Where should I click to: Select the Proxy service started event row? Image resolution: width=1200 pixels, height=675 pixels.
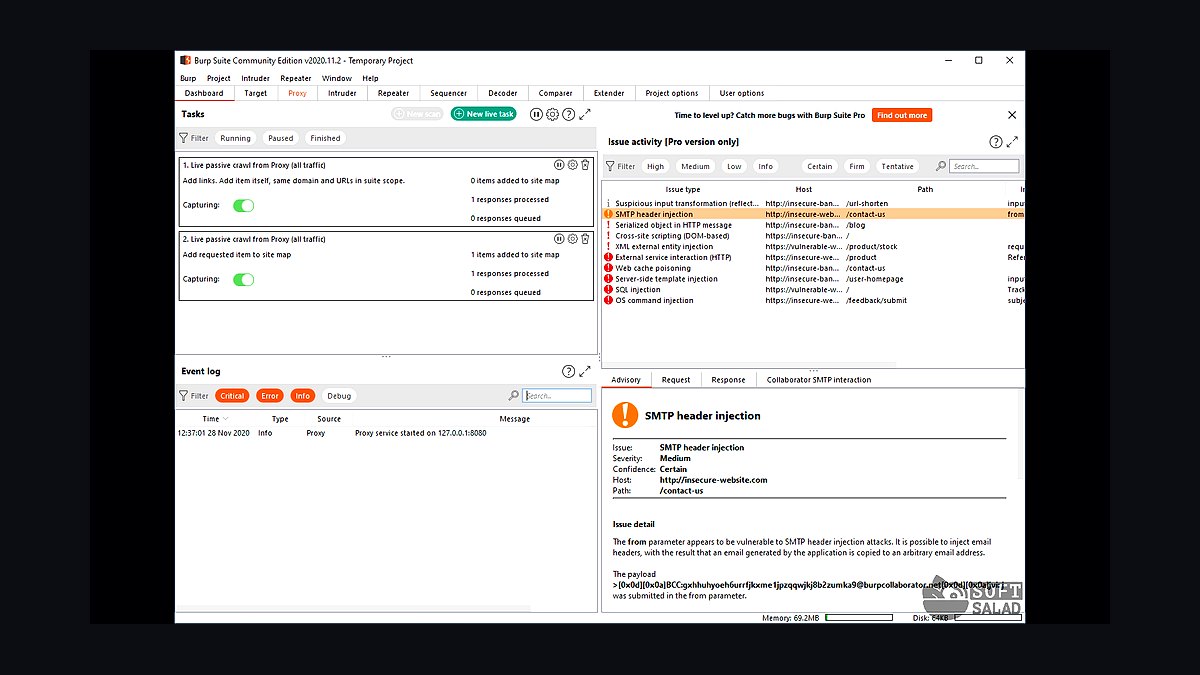[385, 433]
